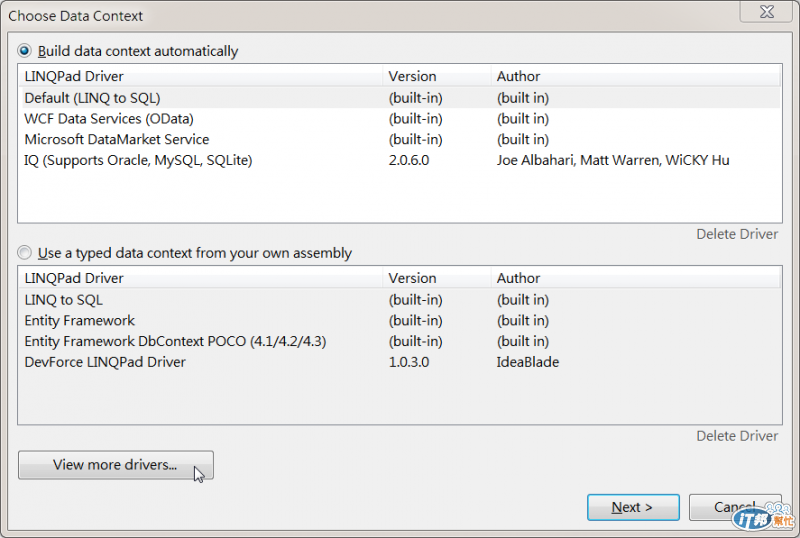800x538 pixels.
Task: Select DevForce LINQPad Driver row
Action: [x=105, y=362]
